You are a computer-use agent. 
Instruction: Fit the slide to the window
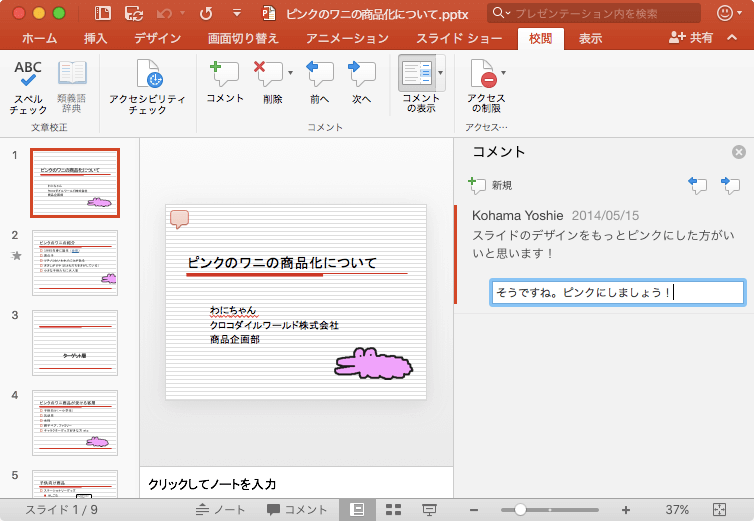(x=719, y=509)
